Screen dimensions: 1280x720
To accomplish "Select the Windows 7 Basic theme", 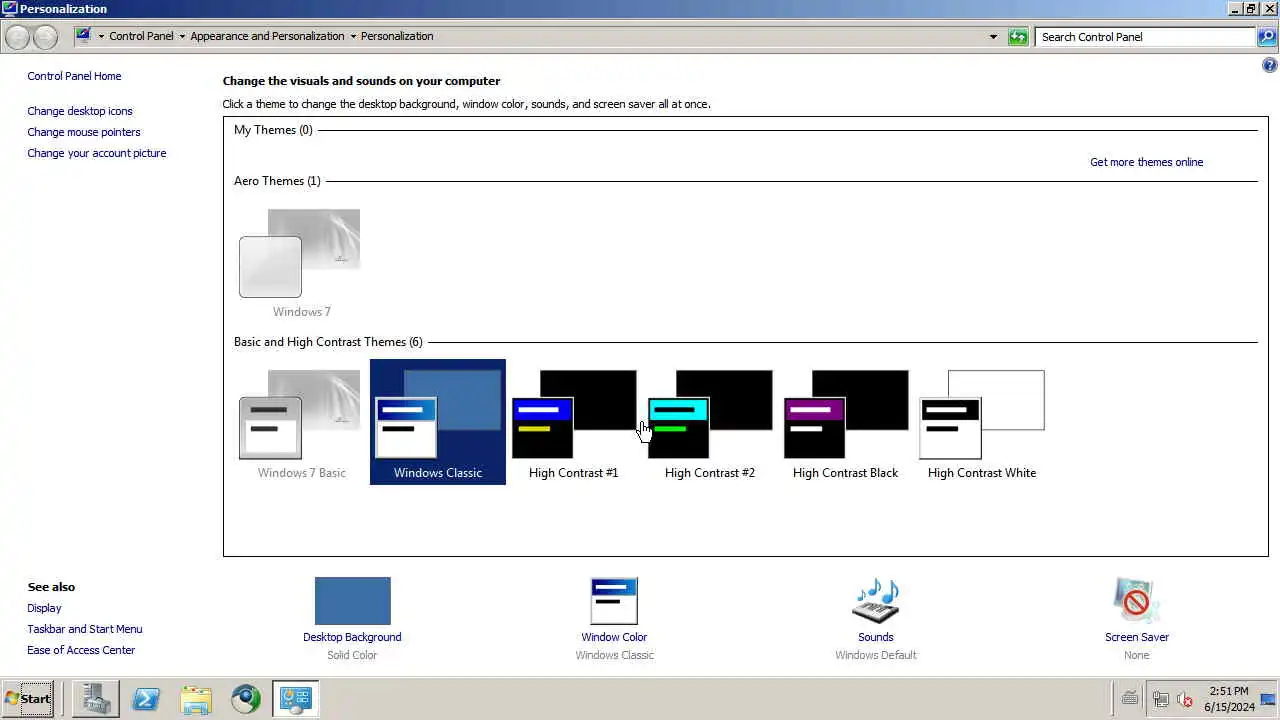I will [301, 423].
